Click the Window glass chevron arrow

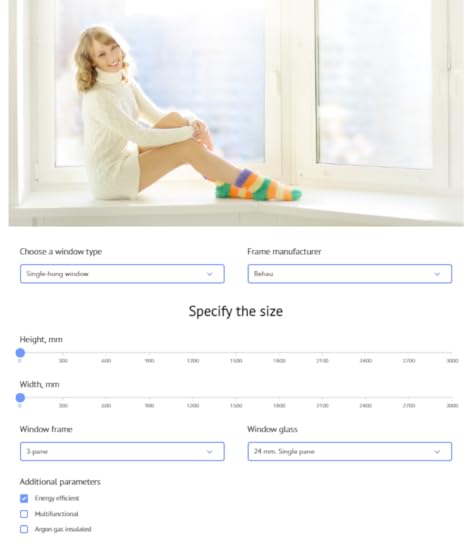click(437, 452)
